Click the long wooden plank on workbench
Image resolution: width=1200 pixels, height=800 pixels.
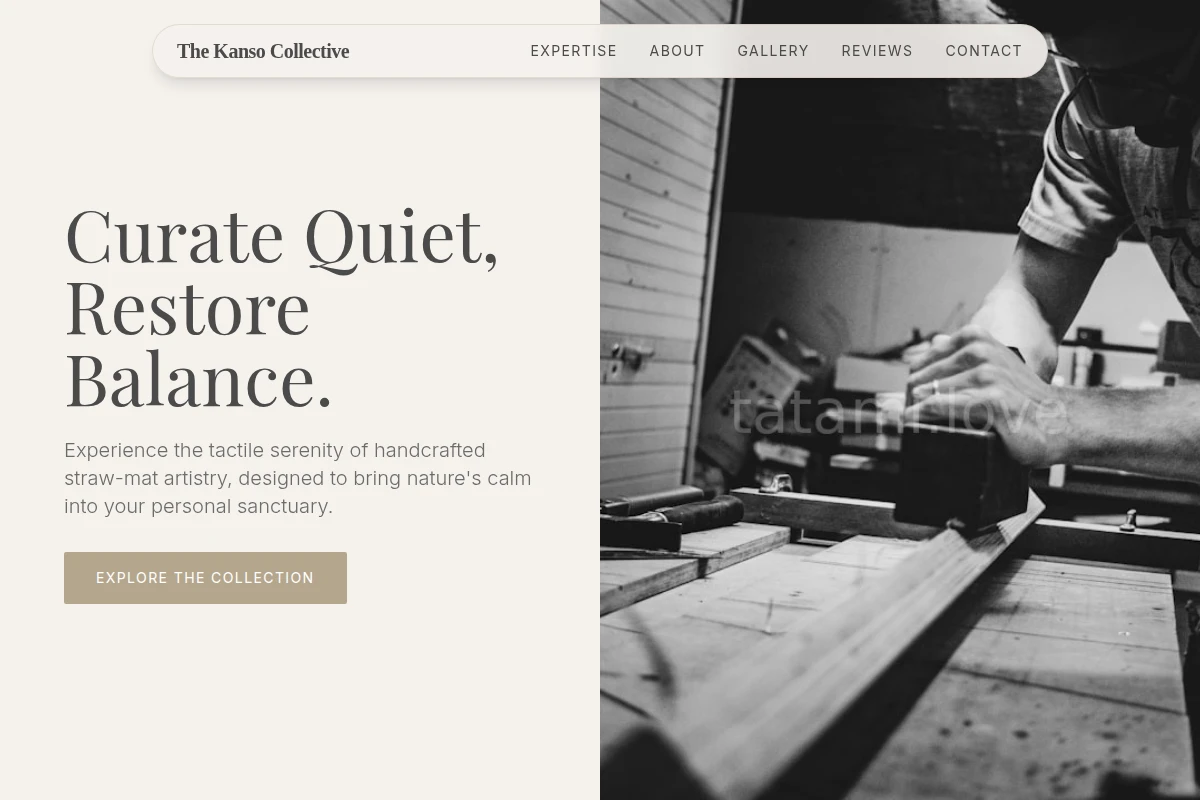pyautogui.click(x=850, y=650)
